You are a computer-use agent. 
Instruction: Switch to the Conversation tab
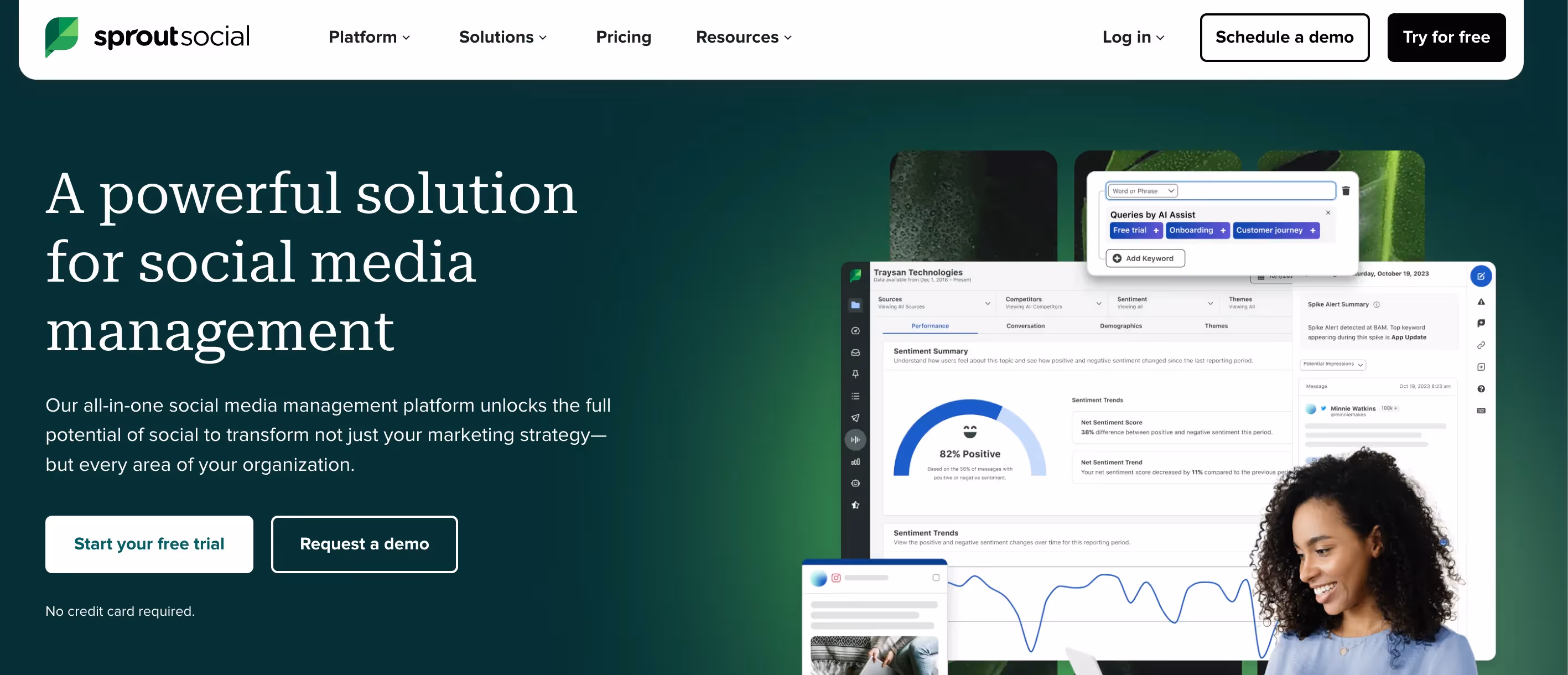click(1025, 326)
